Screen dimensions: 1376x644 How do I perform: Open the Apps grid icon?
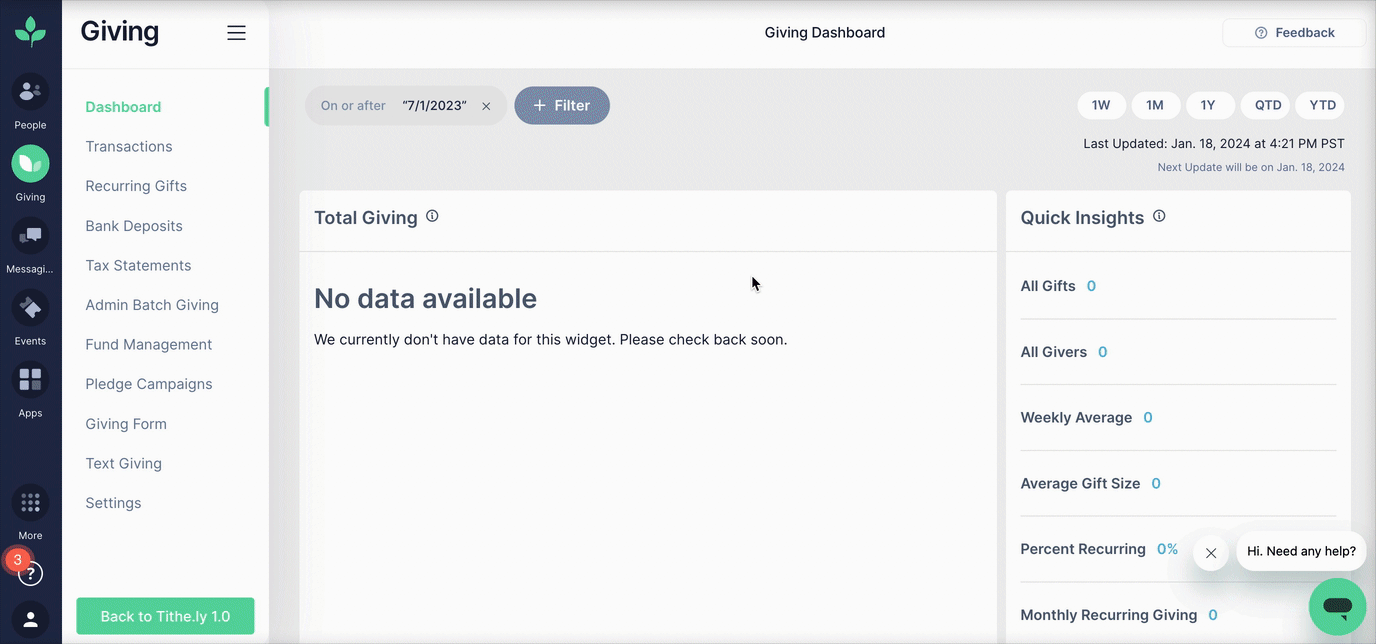30,380
